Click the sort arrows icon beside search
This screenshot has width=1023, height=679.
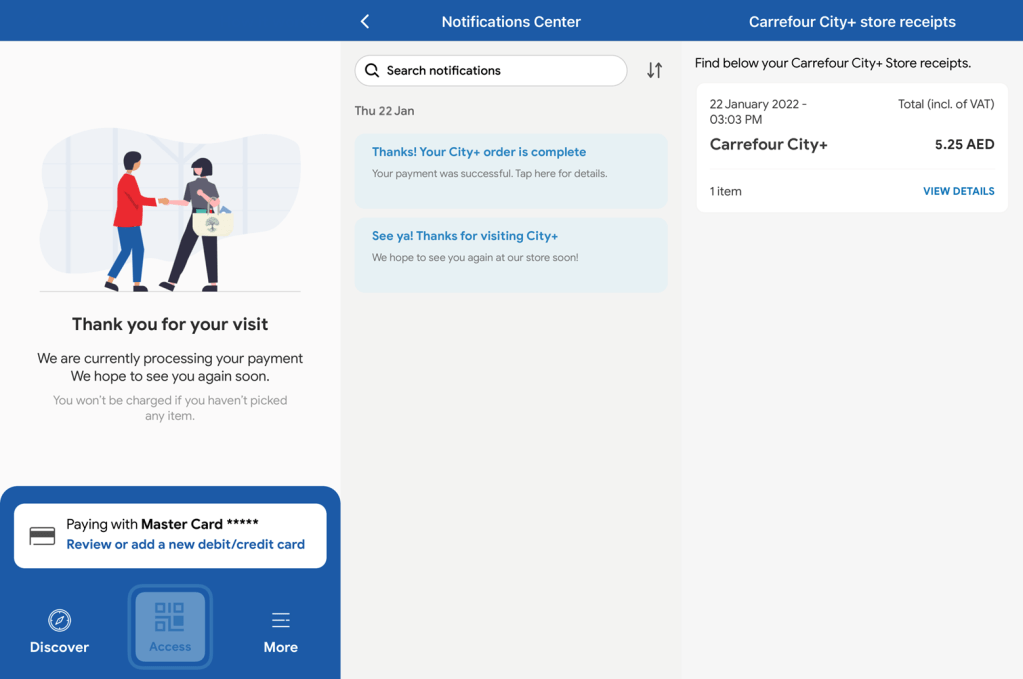click(654, 70)
